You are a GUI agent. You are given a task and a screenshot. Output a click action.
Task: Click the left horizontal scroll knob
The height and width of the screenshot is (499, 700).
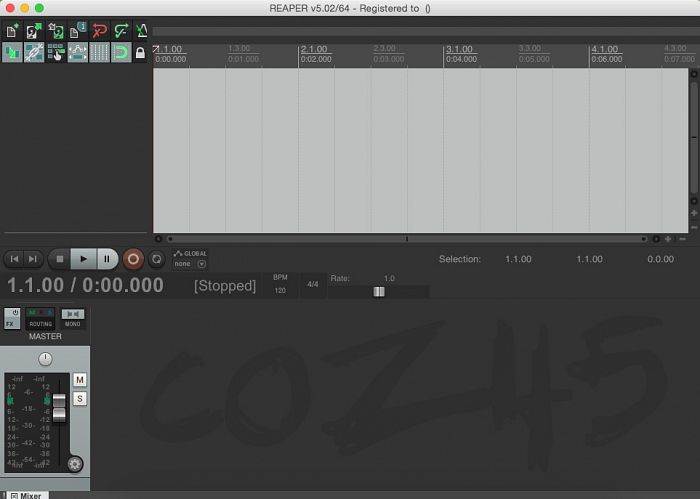(x=158, y=239)
